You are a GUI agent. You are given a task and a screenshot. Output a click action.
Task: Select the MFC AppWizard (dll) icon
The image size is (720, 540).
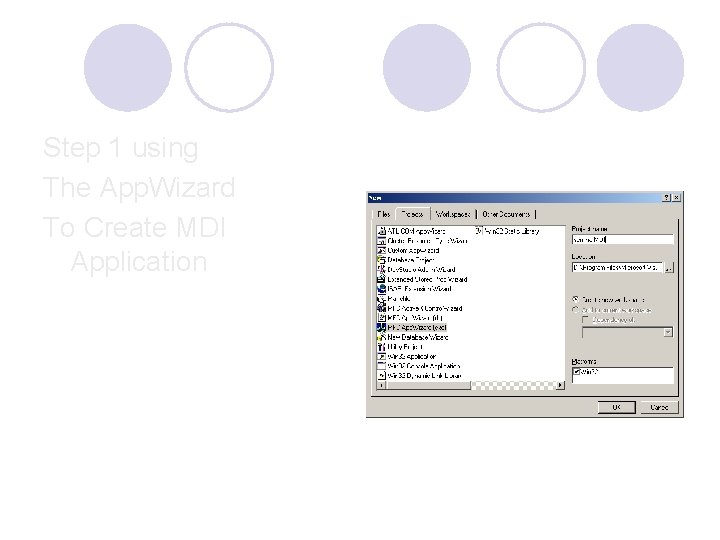click(381, 318)
